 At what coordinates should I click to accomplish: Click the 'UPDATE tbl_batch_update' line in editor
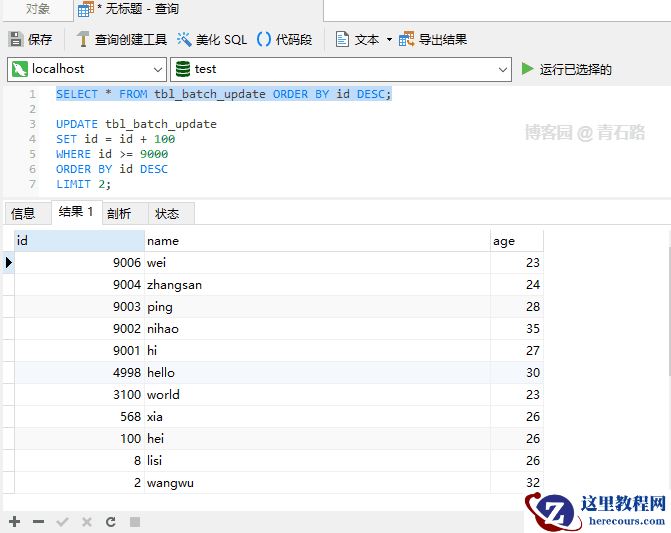click(x=136, y=124)
